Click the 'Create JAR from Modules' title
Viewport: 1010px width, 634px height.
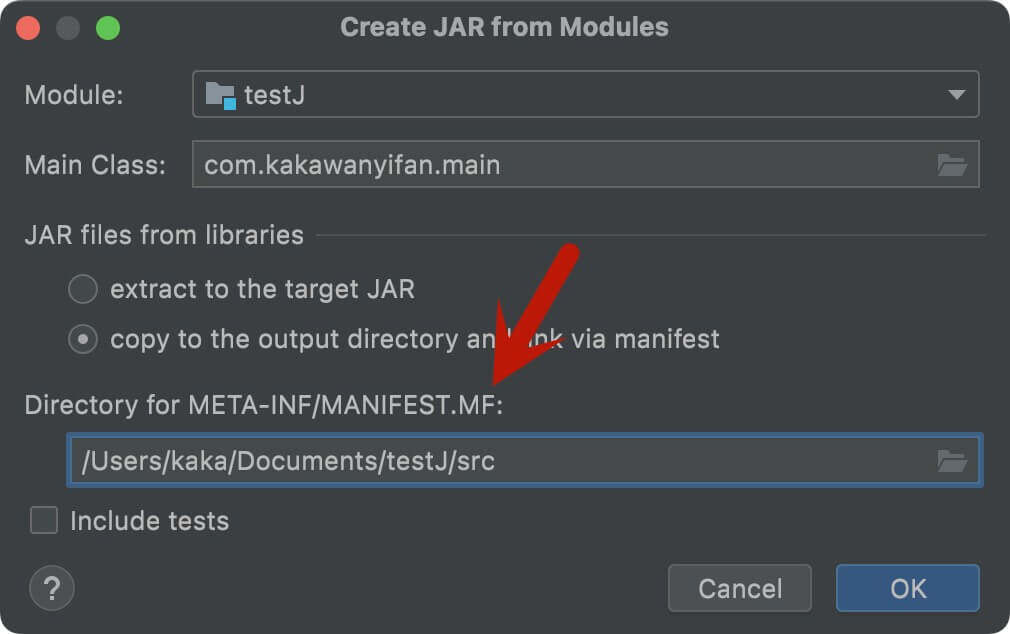point(504,27)
